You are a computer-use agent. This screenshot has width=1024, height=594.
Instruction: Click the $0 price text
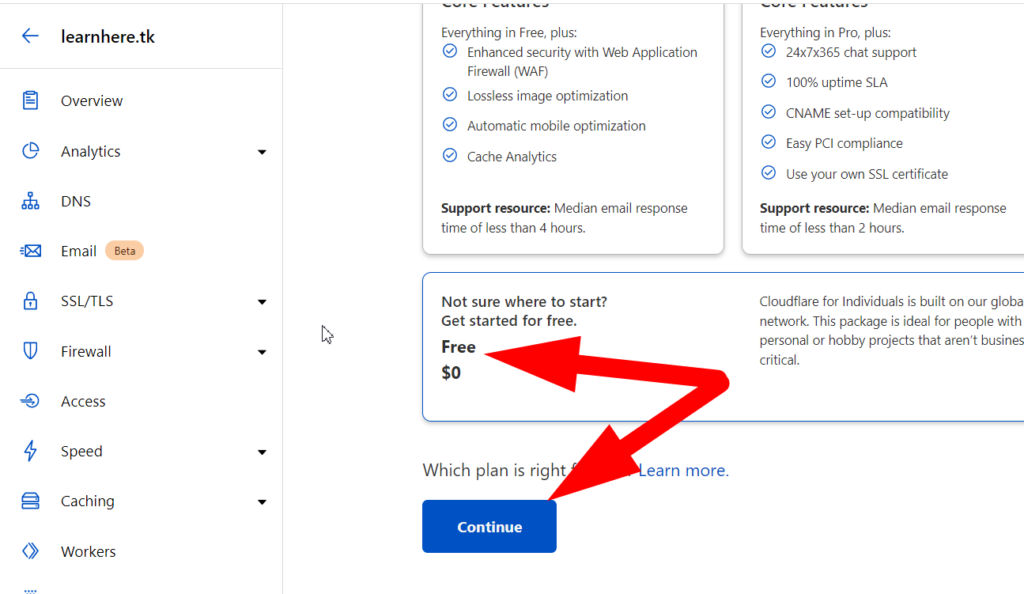tap(451, 373)
